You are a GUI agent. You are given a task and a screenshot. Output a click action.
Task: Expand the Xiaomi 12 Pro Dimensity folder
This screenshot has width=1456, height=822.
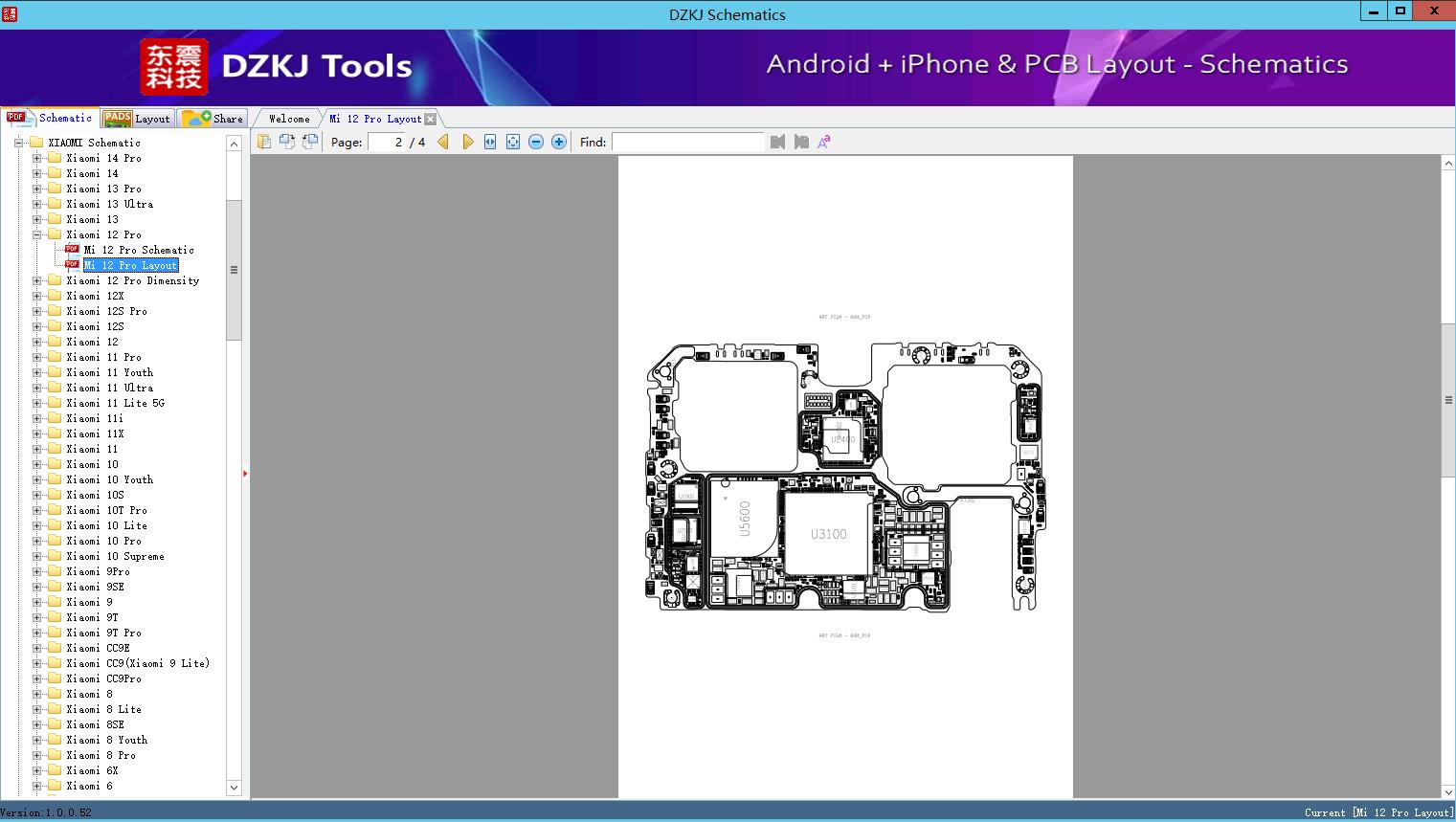coord(36,280)
